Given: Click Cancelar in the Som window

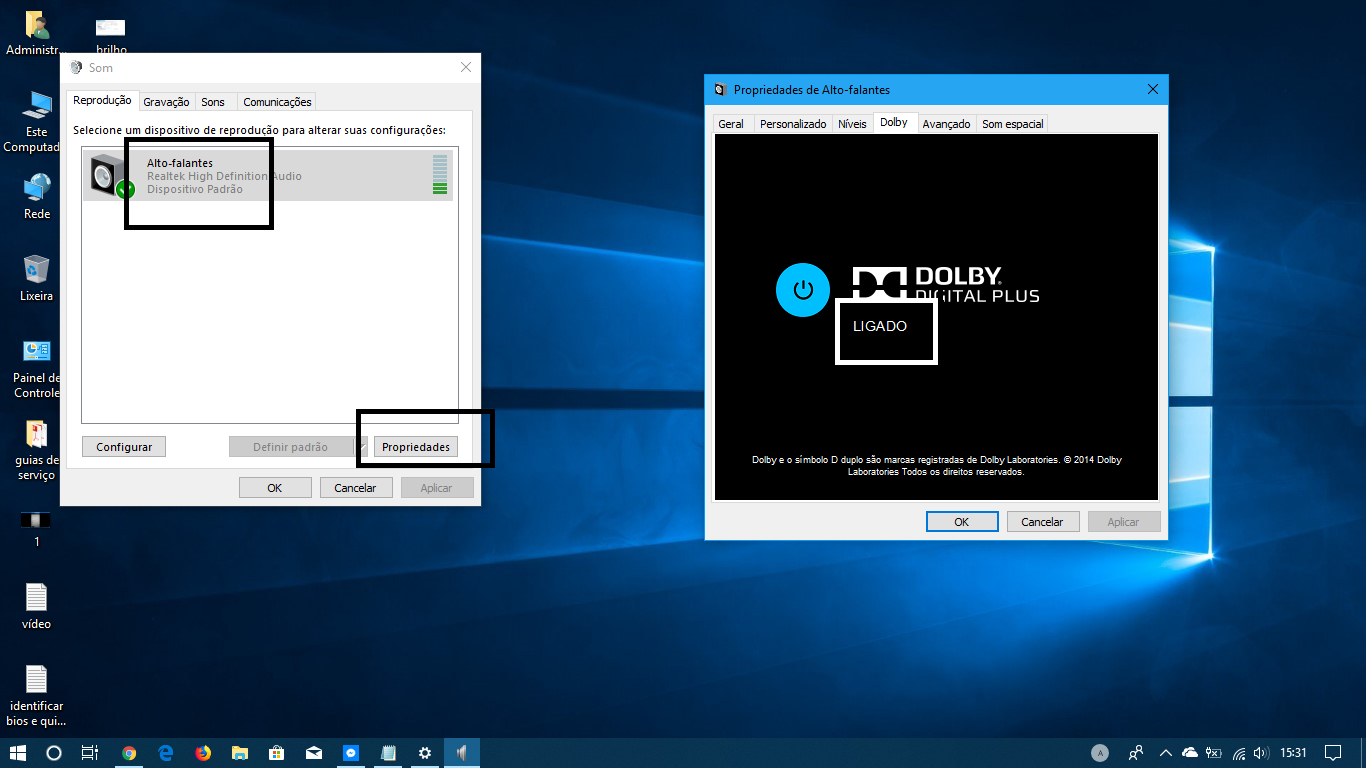Looking at the screenshot, I should click(355, 488).
